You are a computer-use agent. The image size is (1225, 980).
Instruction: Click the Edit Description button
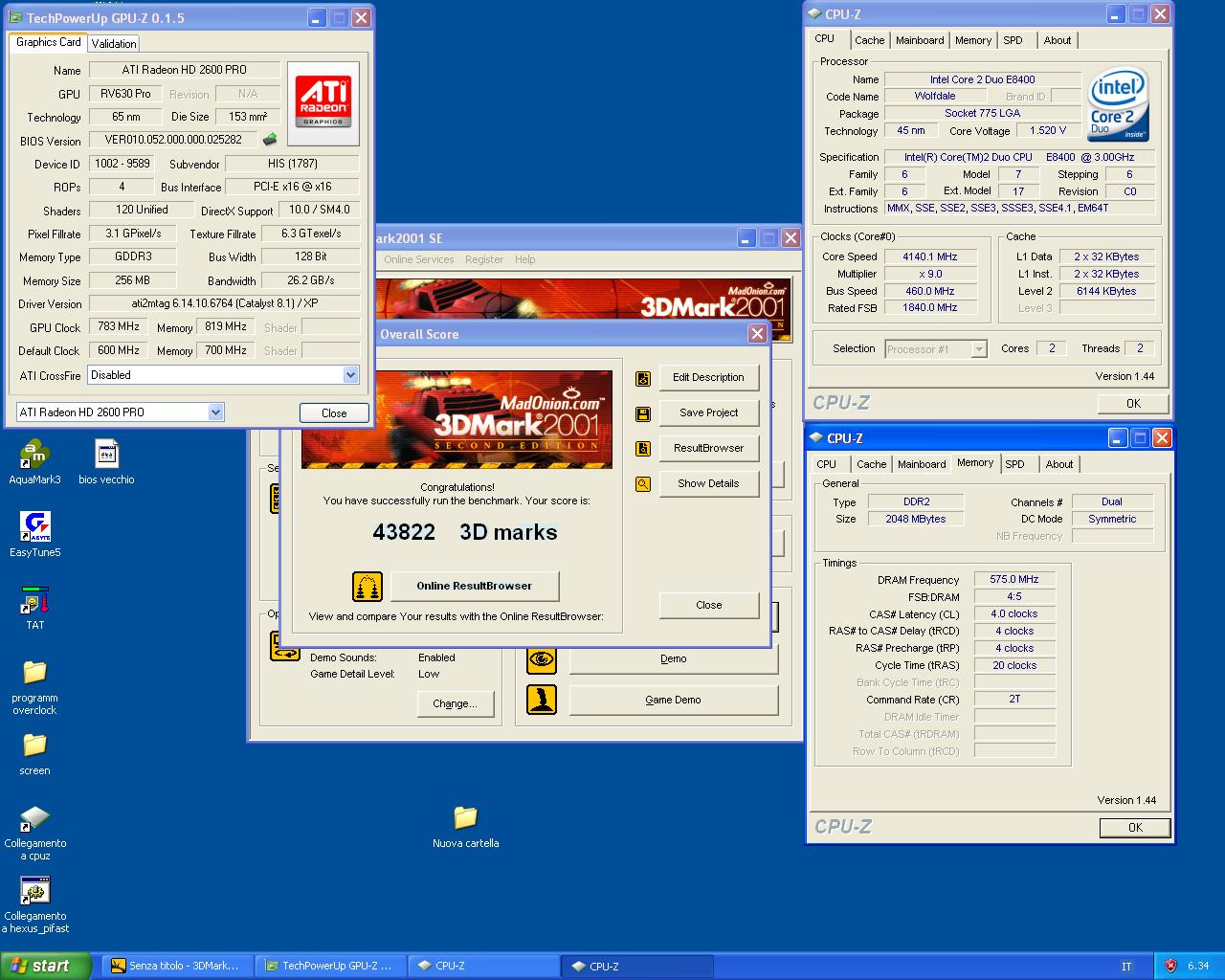[708, 377]
